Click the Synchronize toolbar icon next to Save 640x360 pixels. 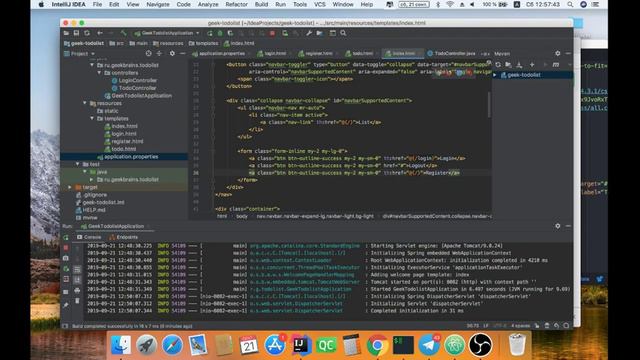[87, 33]
